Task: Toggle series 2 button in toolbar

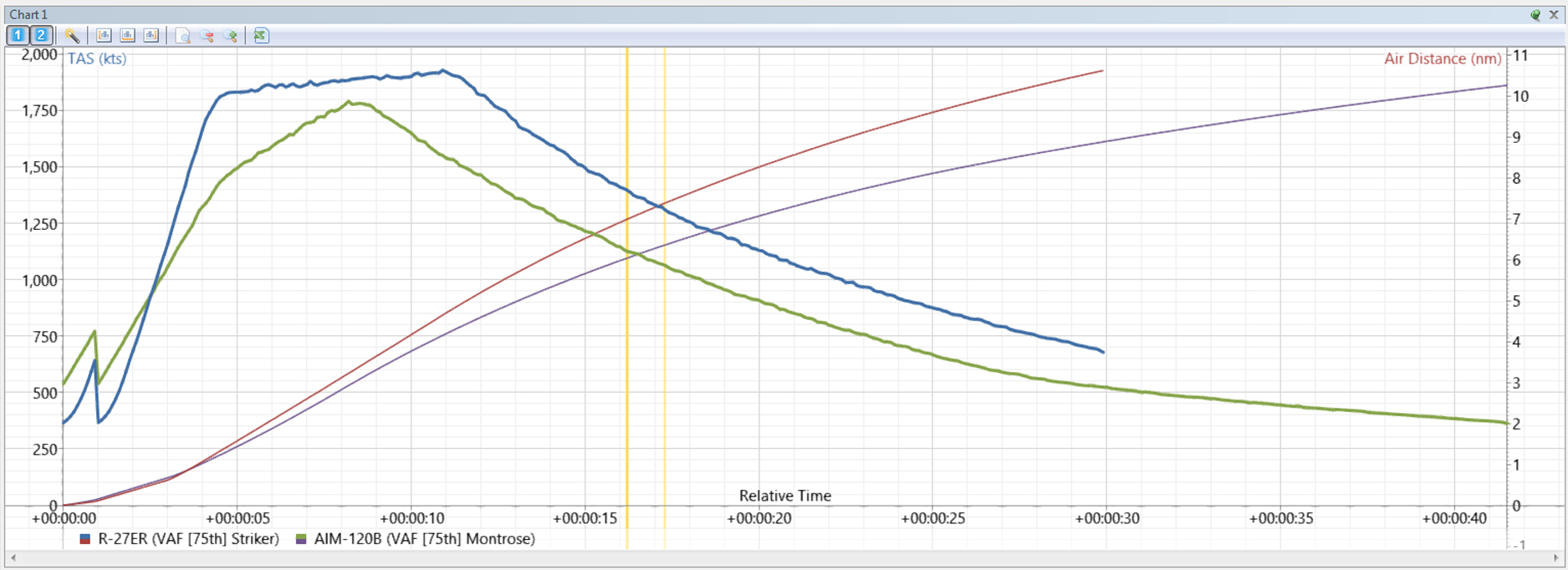Action: [40, 35]
